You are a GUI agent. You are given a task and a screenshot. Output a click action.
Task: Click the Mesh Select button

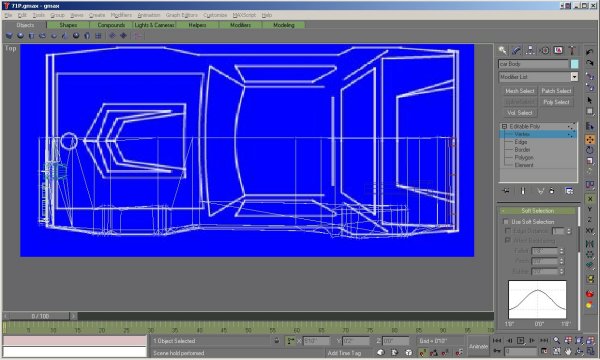519,91
